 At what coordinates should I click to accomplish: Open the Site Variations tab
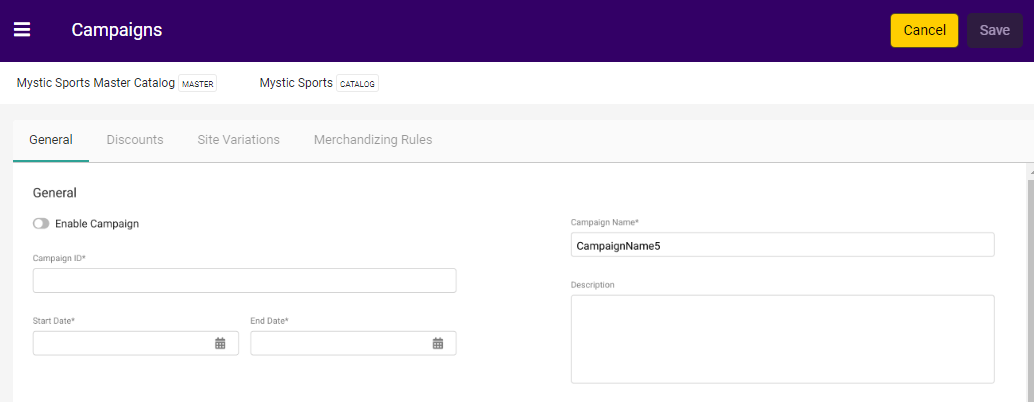click(x=239, y=140)
